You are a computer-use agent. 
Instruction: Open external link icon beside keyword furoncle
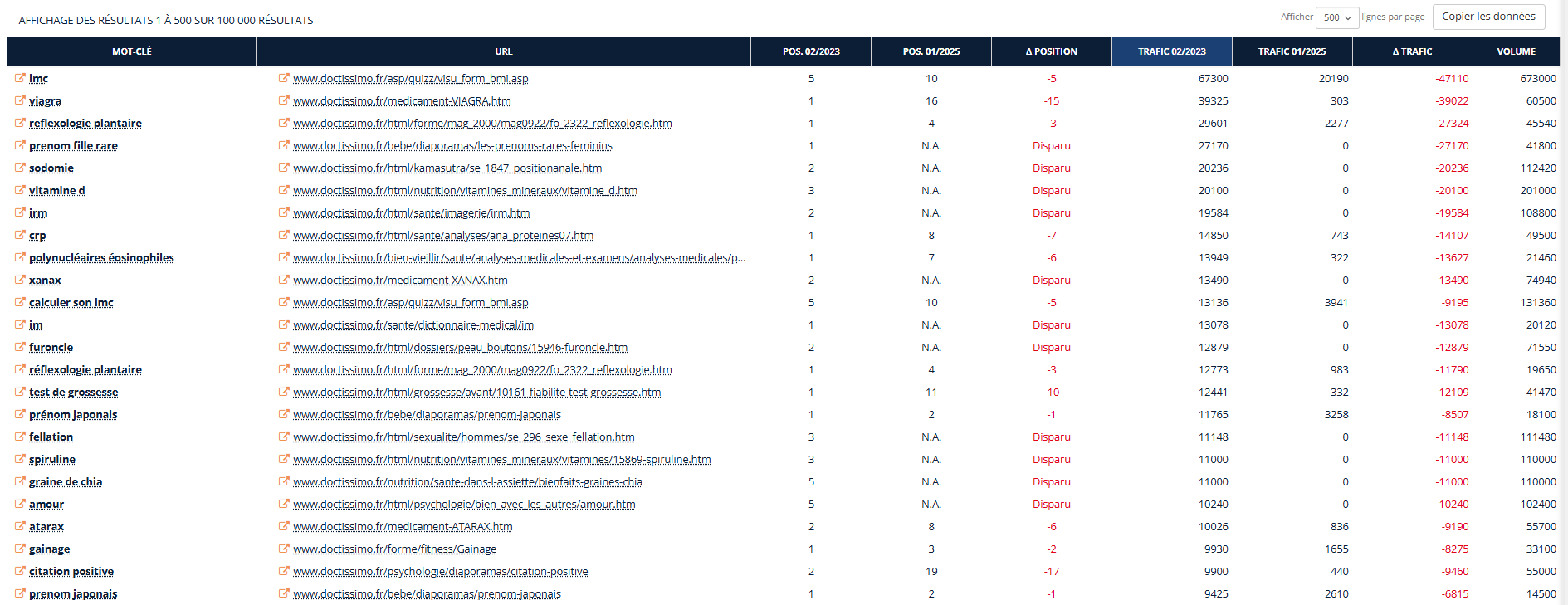pyautogui.click(x=20, y=347)
